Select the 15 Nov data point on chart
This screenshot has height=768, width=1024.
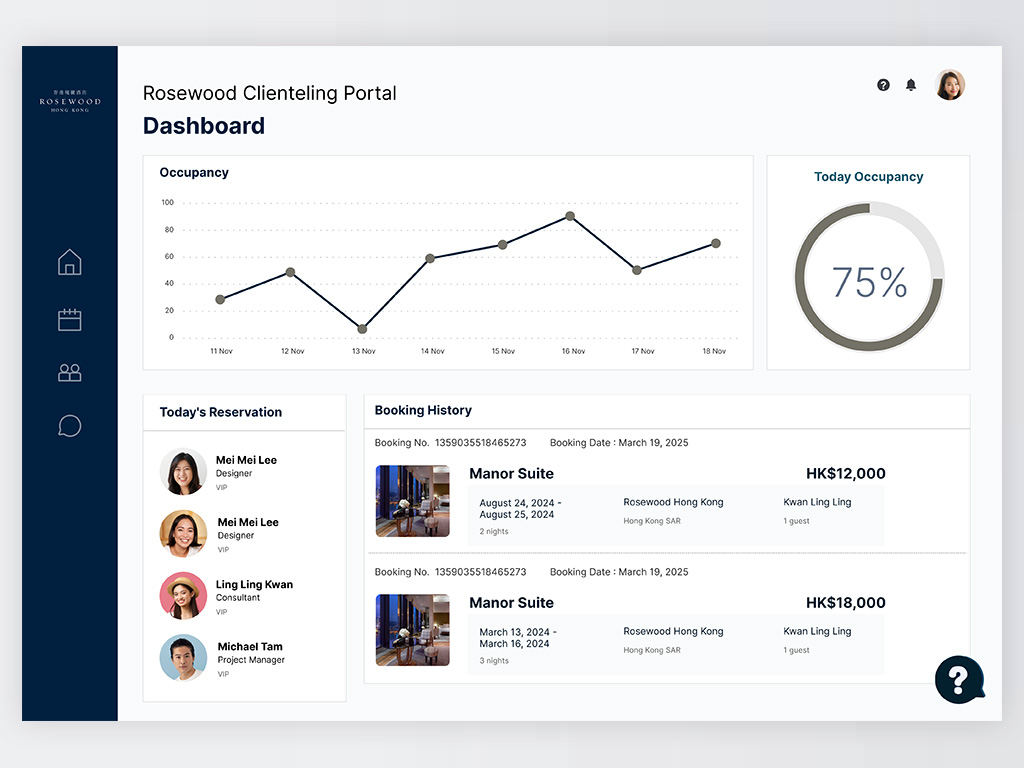[502, 245]
